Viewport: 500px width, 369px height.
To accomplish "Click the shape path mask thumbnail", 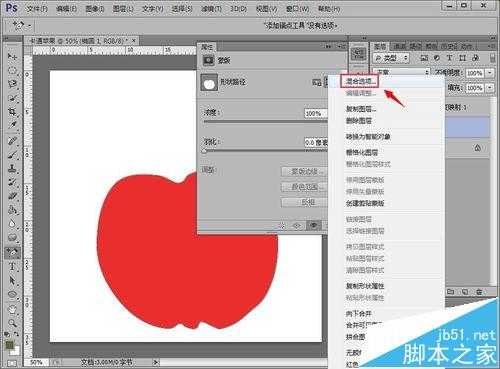I will click(x=209, y=82).
